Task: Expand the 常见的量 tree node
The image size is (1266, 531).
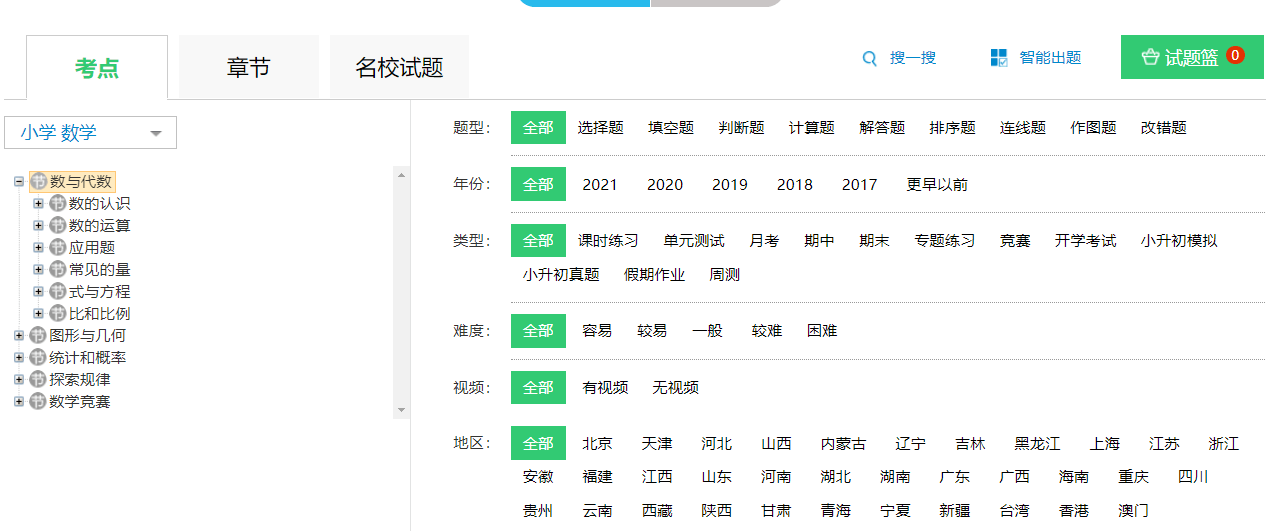Action: click(39, 270)
